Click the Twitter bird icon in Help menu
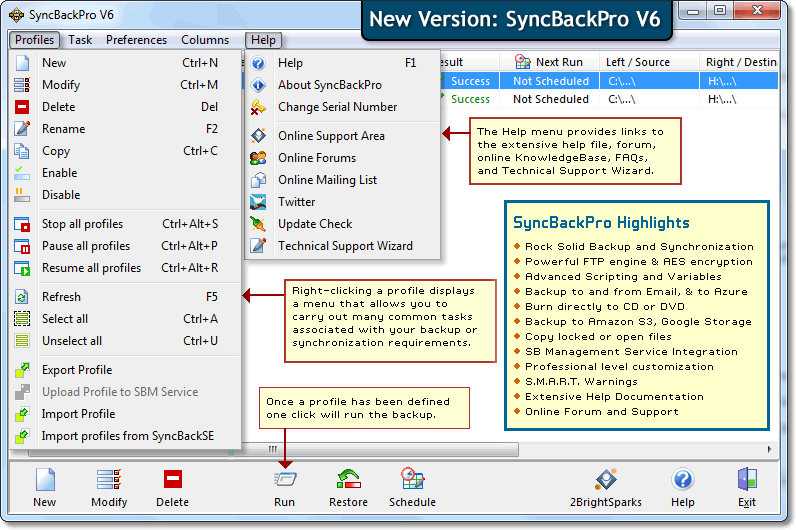The image size is (796, 530). [258, 202]
